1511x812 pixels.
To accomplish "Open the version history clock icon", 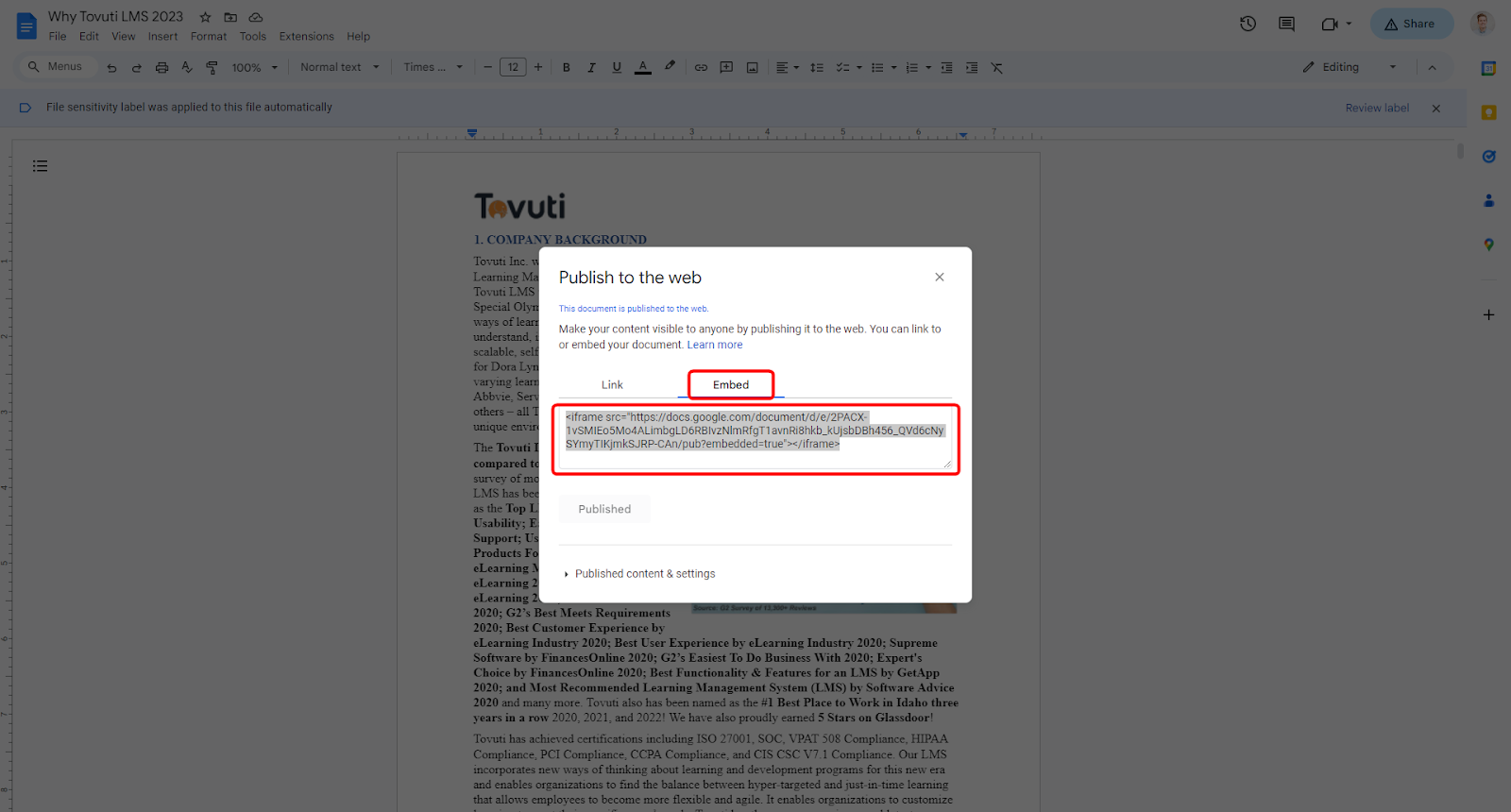I will [x=1248, y=24].
